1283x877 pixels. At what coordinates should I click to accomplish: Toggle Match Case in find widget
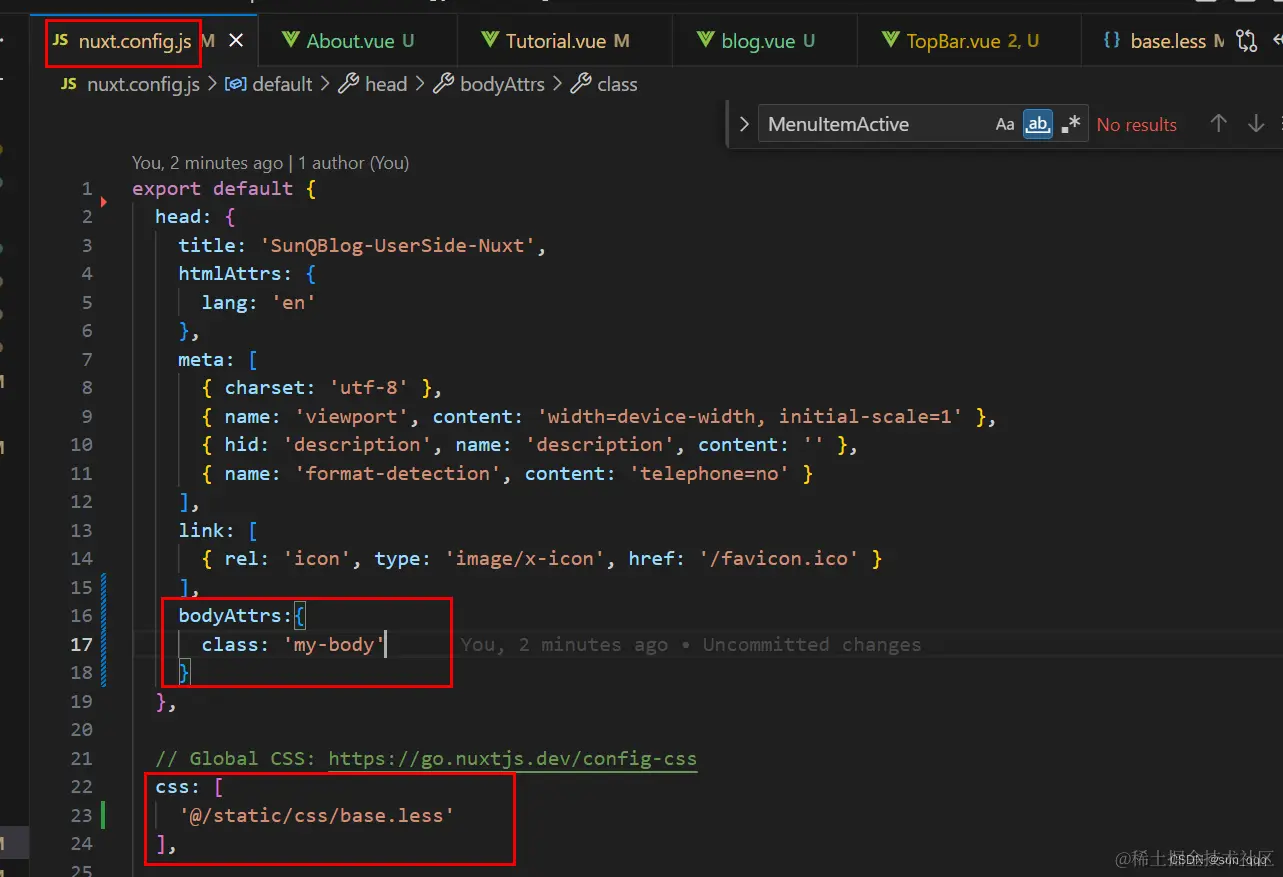(x=1005, y=125)
